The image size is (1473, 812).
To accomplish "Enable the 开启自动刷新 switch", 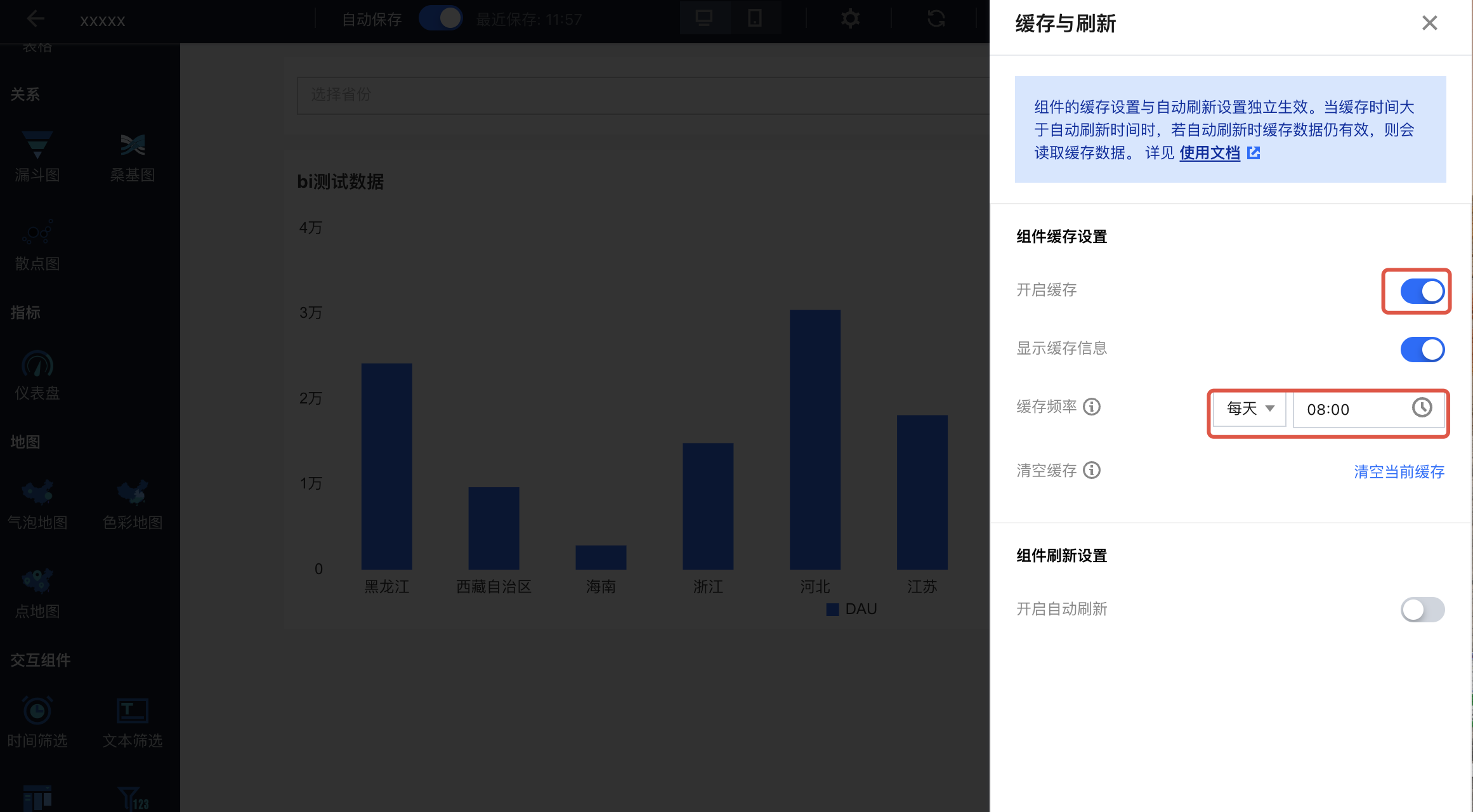I will tap(1422, 610).
